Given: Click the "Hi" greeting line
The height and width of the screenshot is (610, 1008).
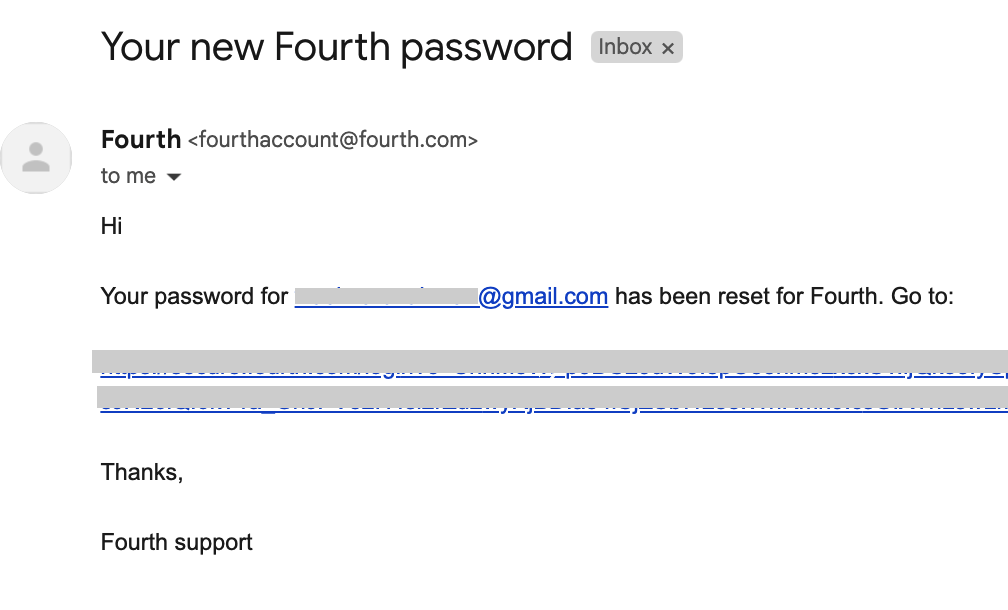Looking at the screenshot, I should 111,226.
